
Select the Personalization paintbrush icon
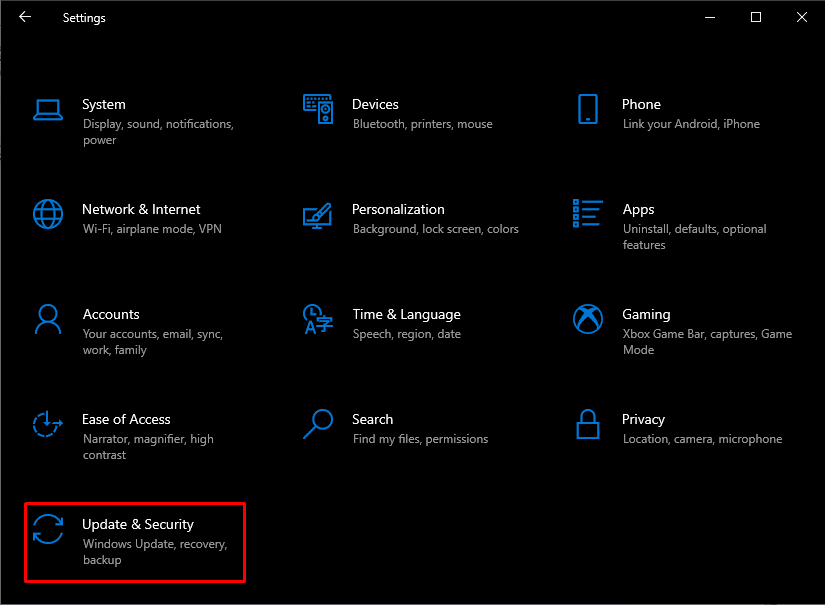318,215
